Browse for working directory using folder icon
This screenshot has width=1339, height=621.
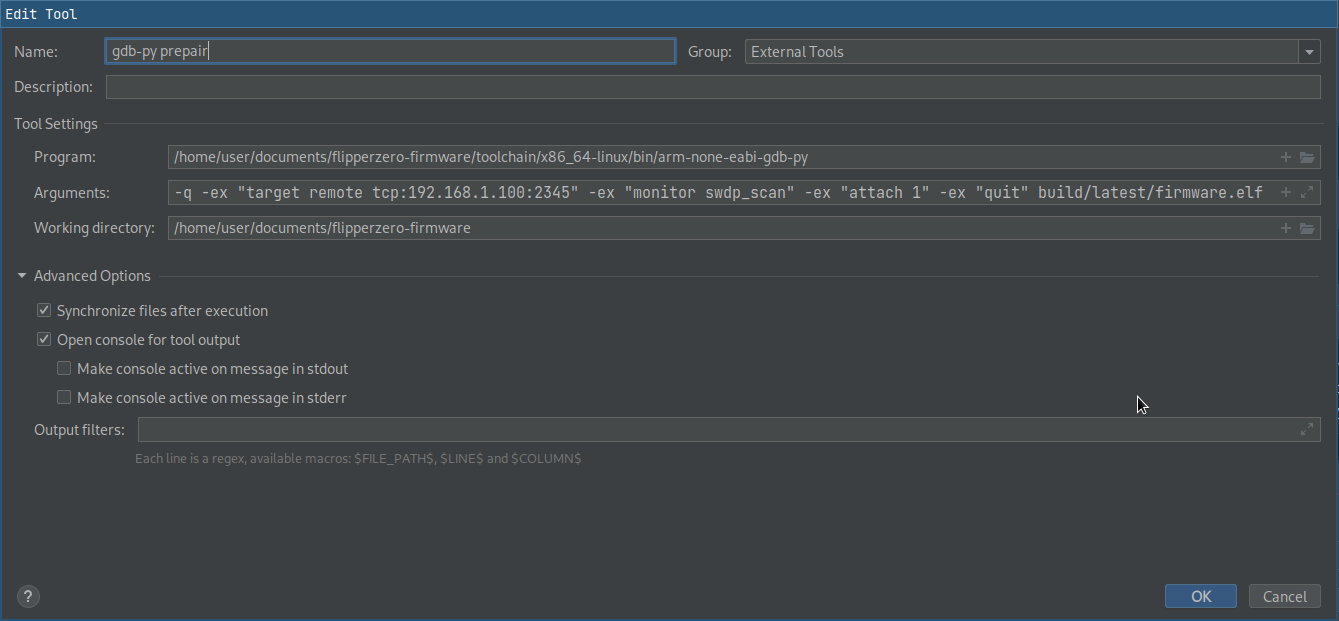click(1306, 228)
